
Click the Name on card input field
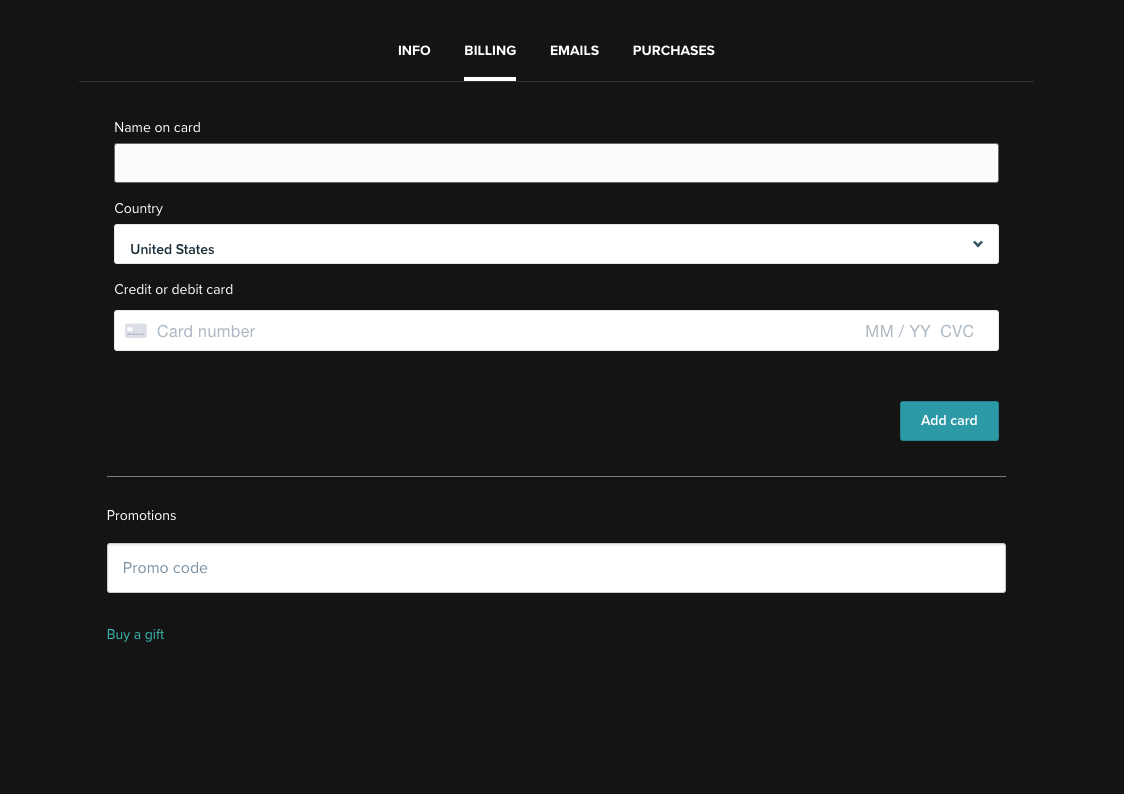click(x=556, y=162)
